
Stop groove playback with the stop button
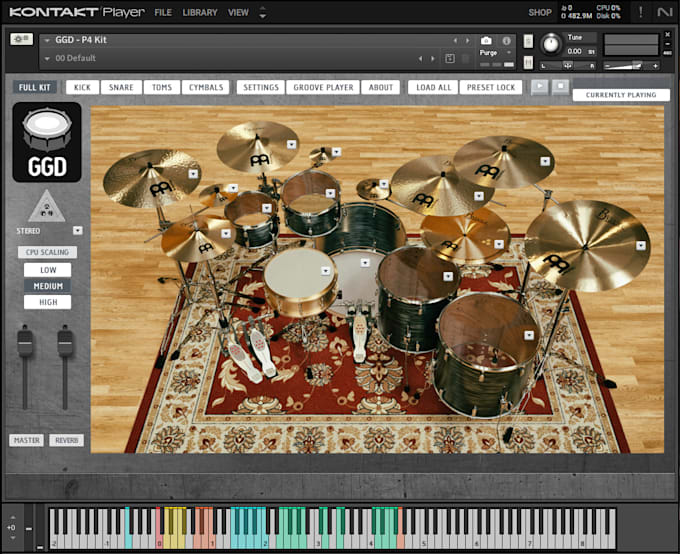560,86
